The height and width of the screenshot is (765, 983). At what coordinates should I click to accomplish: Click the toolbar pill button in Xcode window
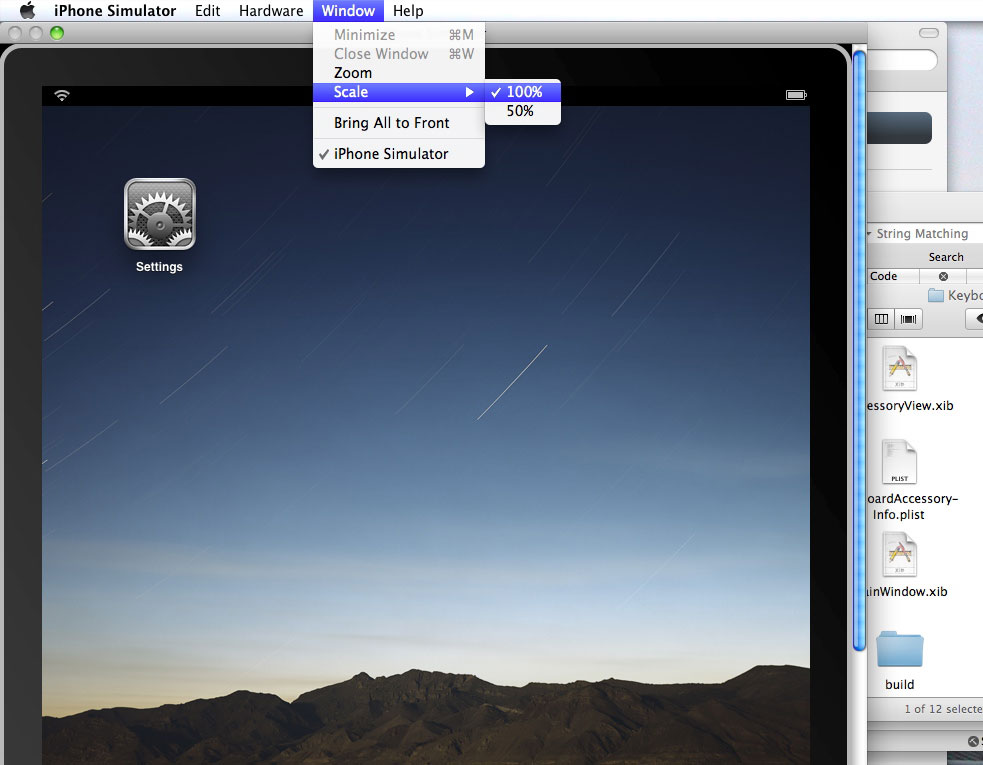(928, 33)
